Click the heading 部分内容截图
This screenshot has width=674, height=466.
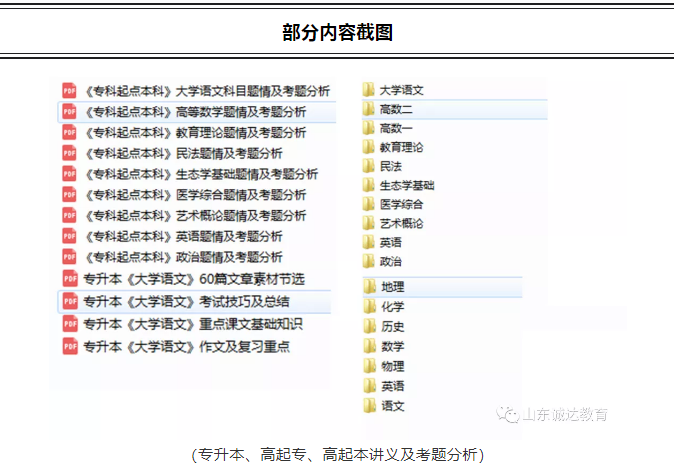pyautogui.click(x=337, y=32)
